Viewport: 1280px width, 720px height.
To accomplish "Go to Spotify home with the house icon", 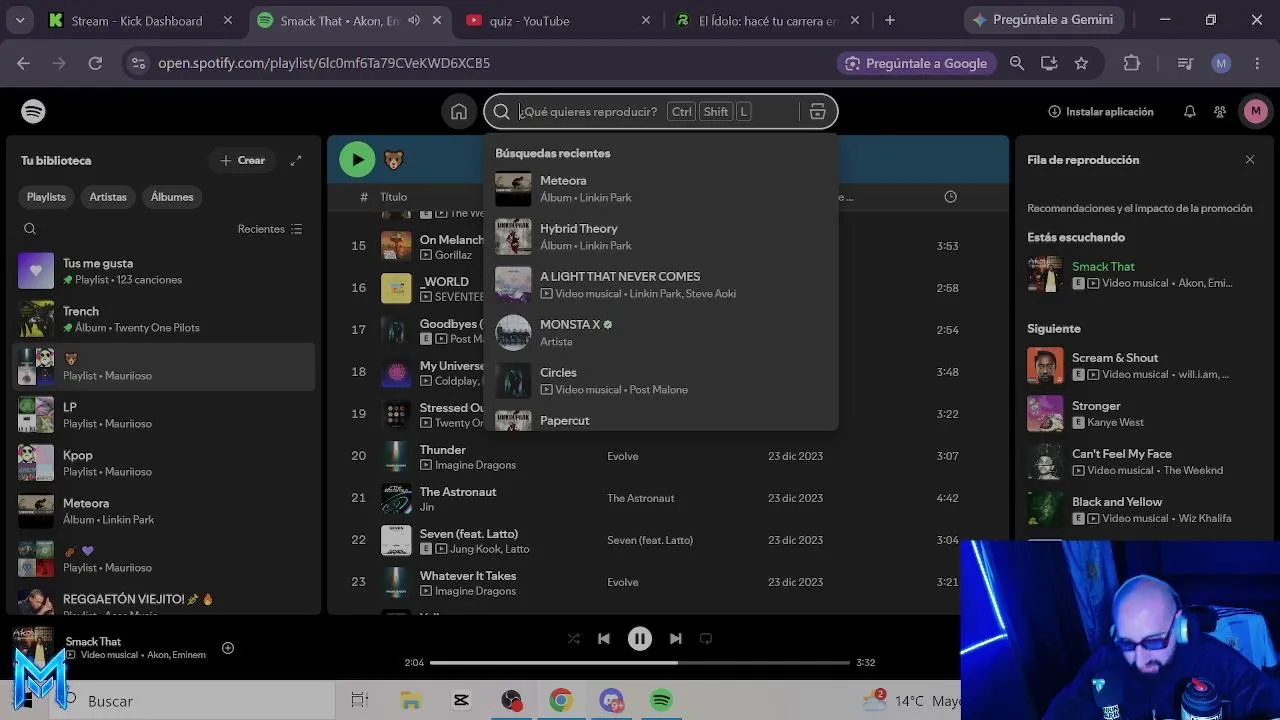I will tap(459, 112).
